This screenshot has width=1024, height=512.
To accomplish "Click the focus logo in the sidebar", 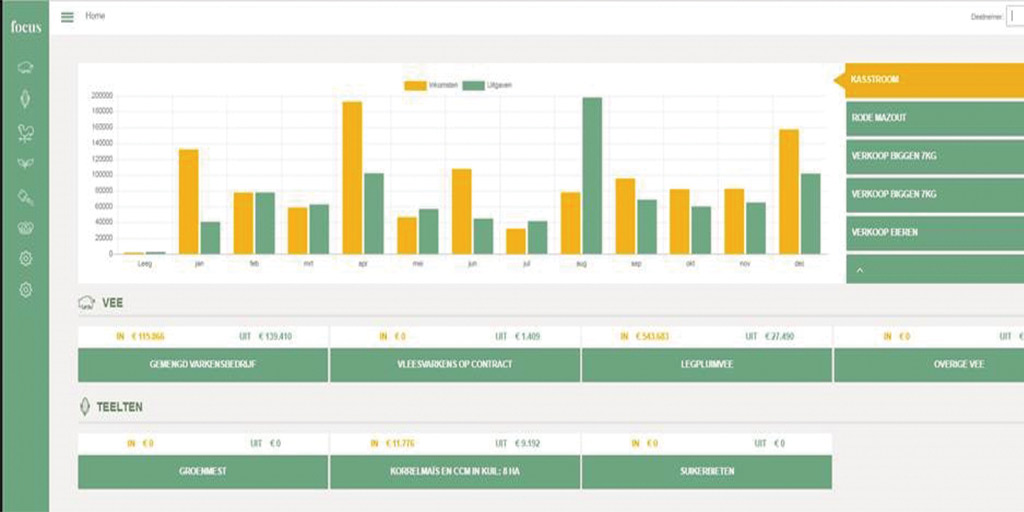I will point(26,27).
